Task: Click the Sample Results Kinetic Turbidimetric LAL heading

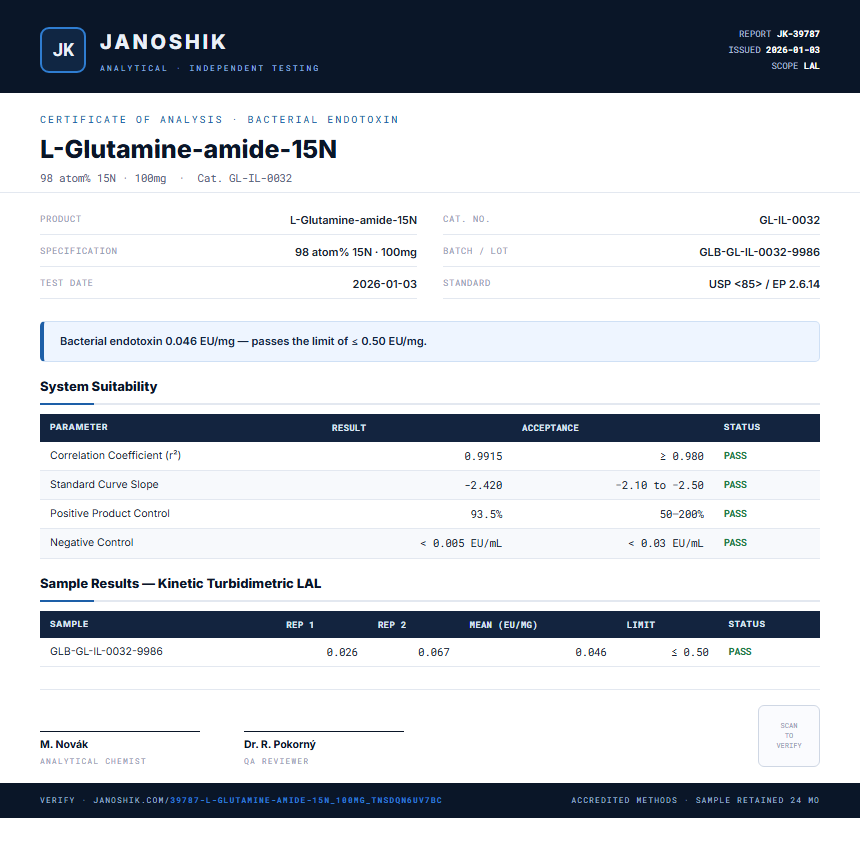Action: 180,583
